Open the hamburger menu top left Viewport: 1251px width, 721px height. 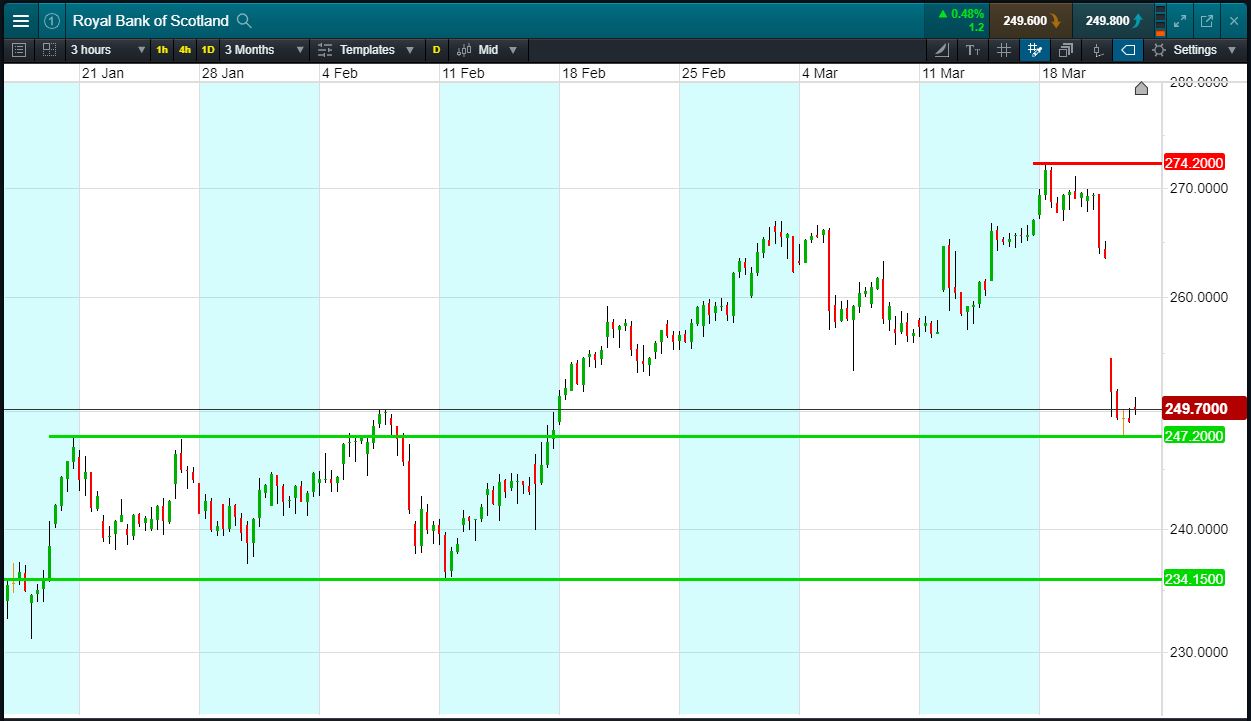point(21,20)
